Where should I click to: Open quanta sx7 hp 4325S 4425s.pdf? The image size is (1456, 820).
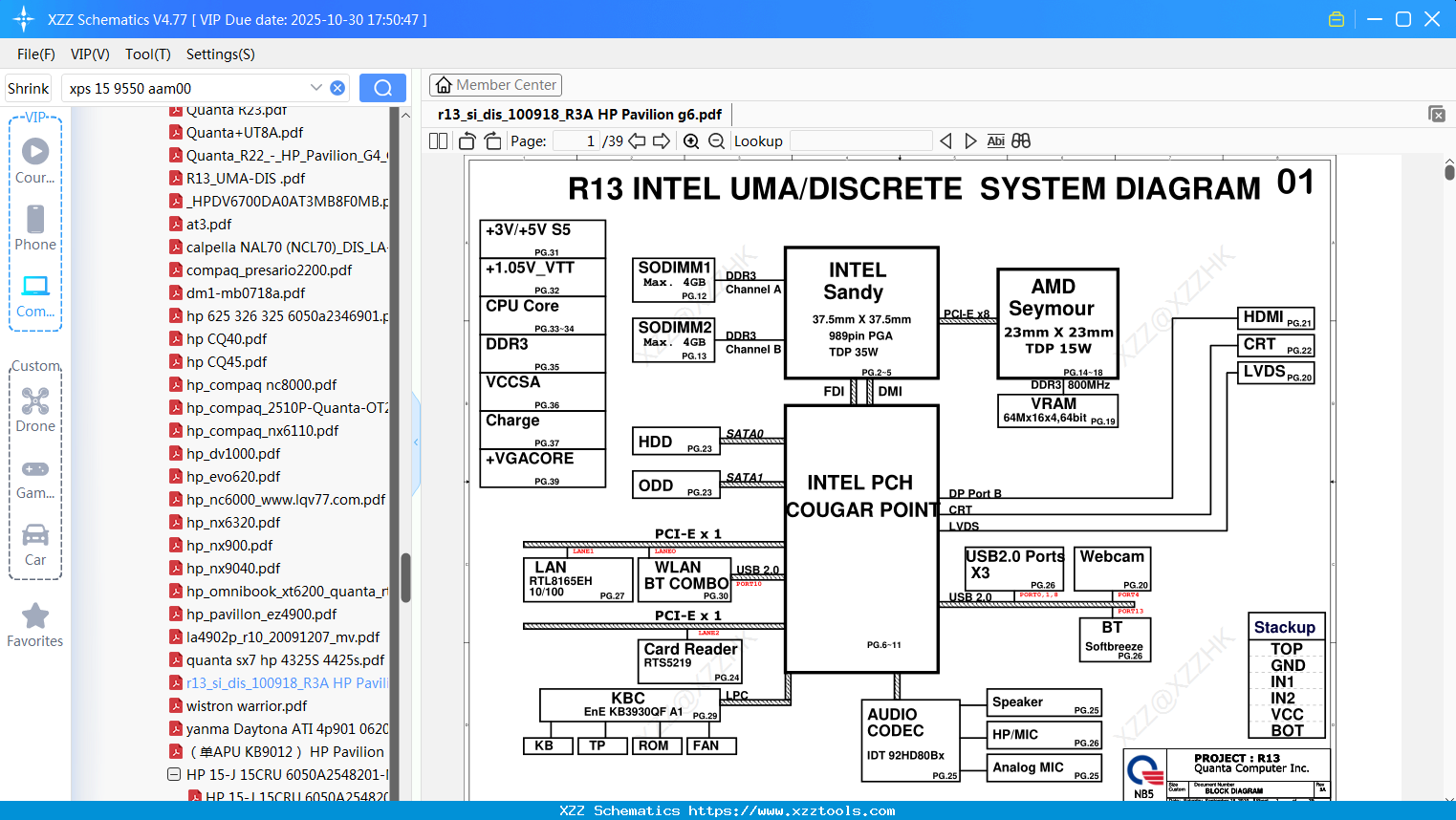(x=285, y=659)
